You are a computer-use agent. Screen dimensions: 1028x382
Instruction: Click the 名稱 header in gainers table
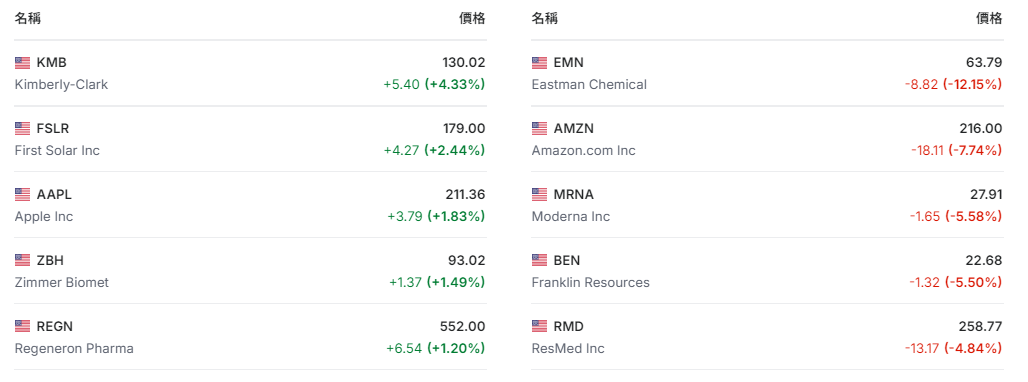[28, 19]
